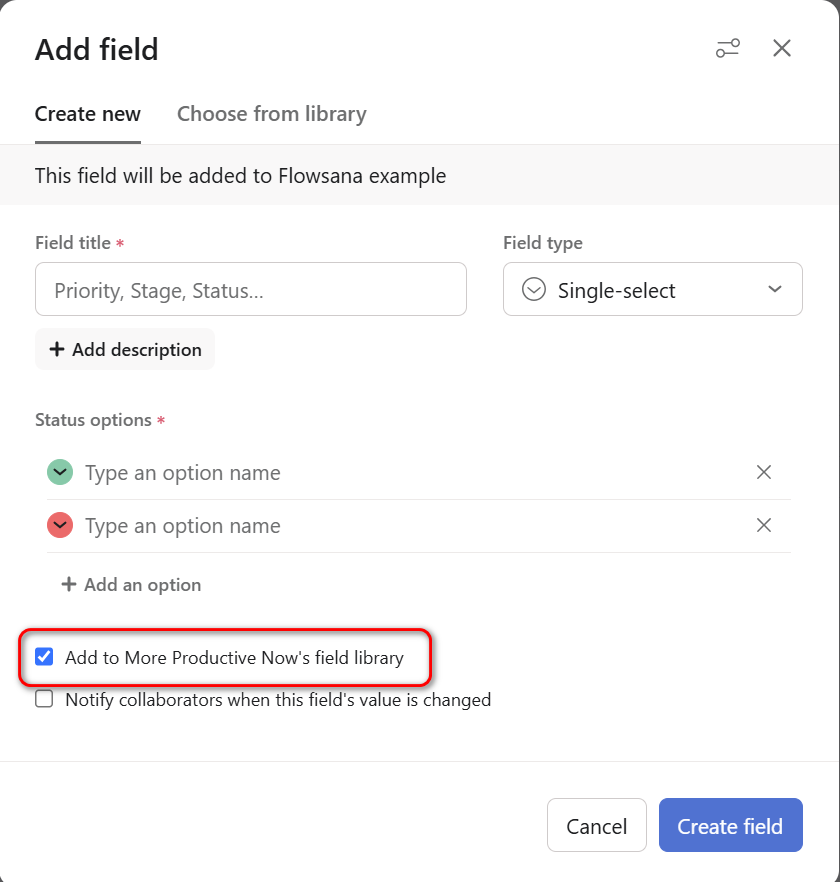
Task: Remove the first status option
Action: pyautogui.click(x=764, y=472)
